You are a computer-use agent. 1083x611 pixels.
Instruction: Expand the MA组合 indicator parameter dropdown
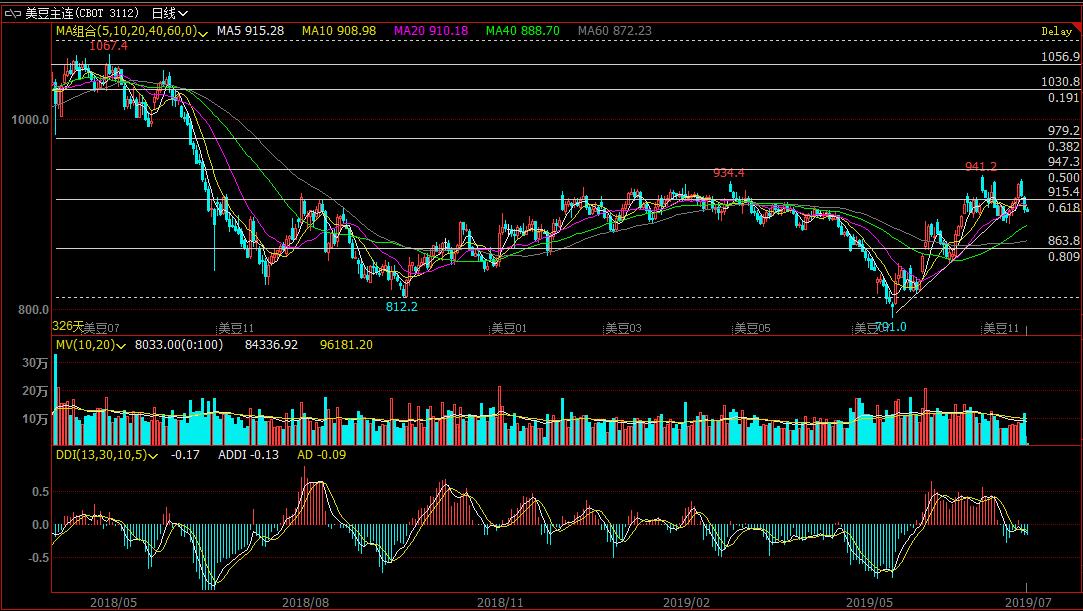click(x=204, y=32)
